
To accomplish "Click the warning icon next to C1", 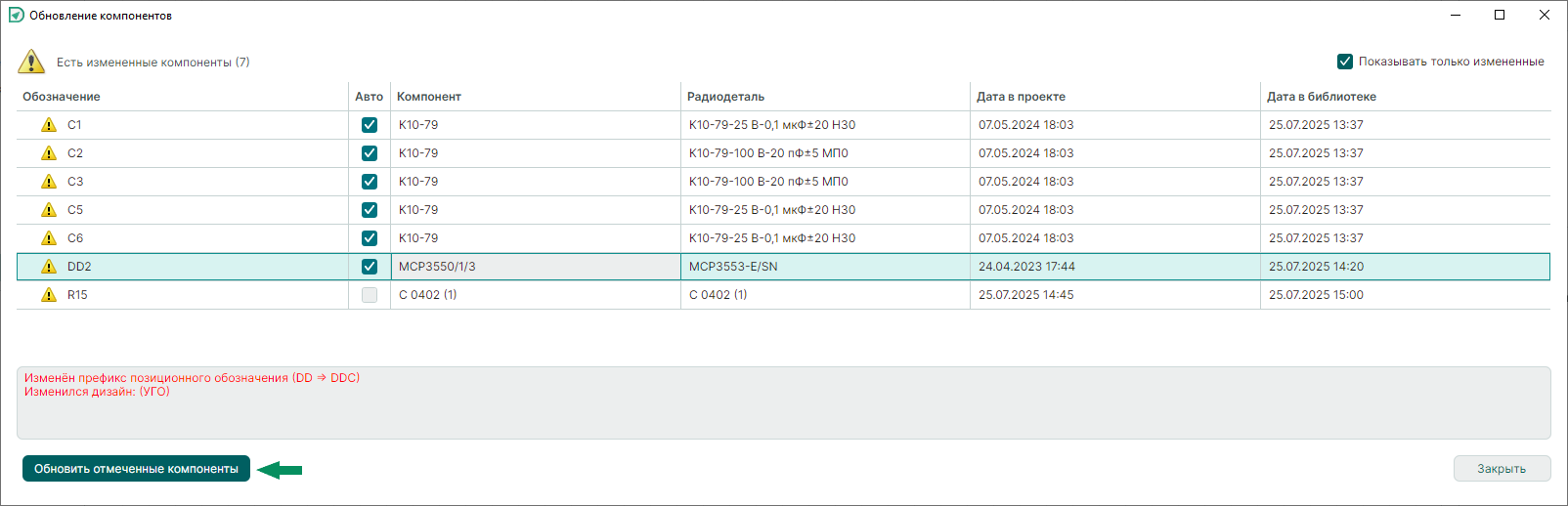I will click(x=49, y=125).
